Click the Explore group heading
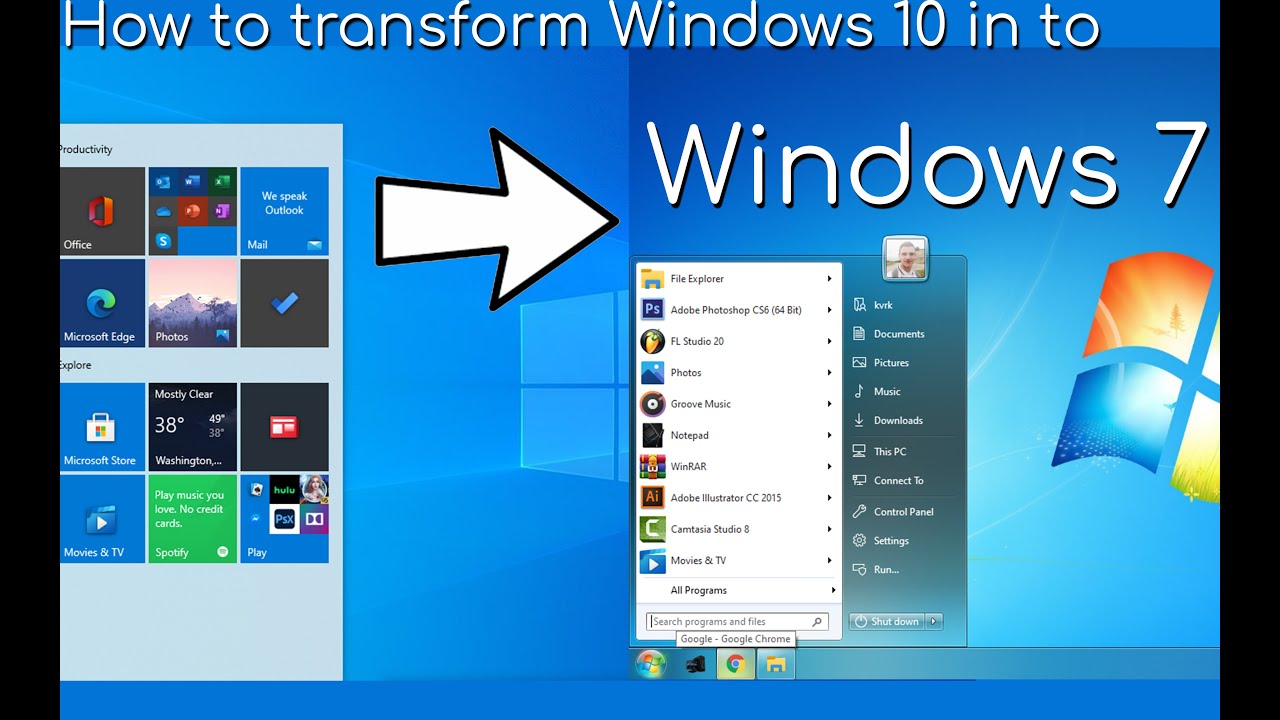This screenshot has height=720, width=1280. click(x=75, y=365)
